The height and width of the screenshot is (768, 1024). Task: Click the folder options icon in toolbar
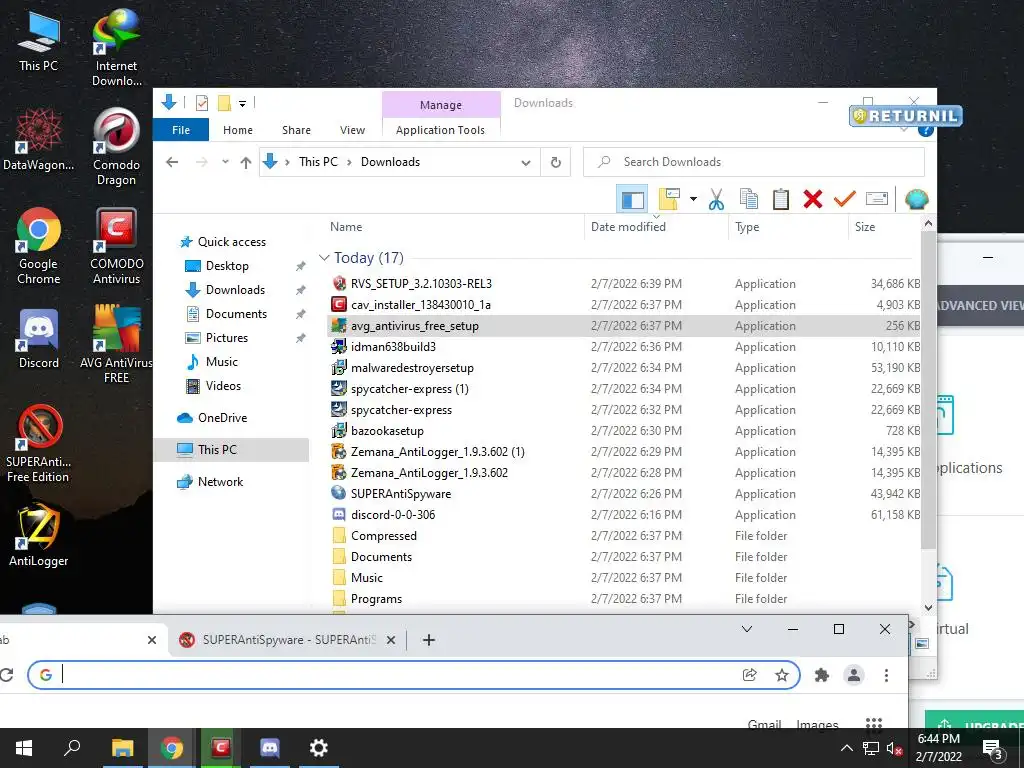(x=669, y=199)
